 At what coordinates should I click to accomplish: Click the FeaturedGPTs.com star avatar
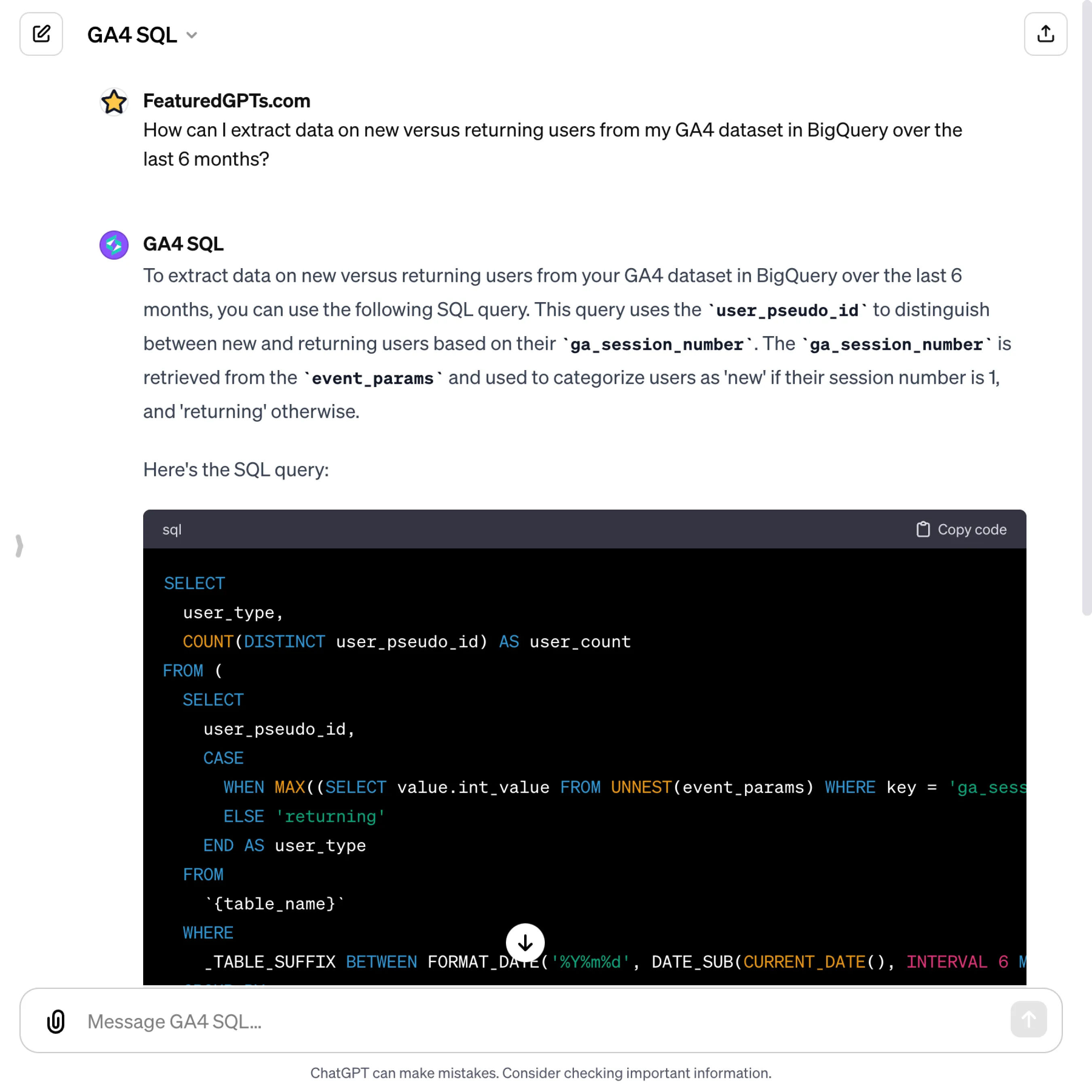click(114, 102)
